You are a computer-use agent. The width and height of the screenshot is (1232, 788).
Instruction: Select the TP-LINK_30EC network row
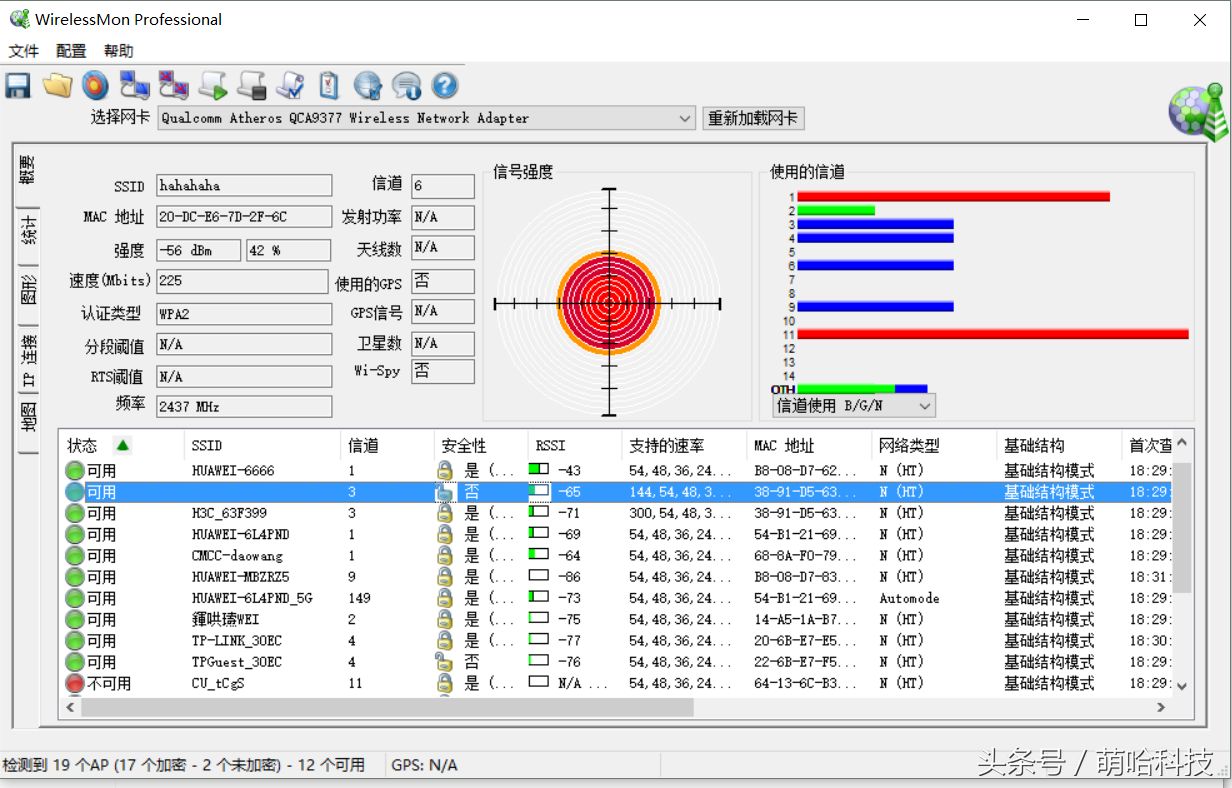pyautogui.click(x=616, y=641)
